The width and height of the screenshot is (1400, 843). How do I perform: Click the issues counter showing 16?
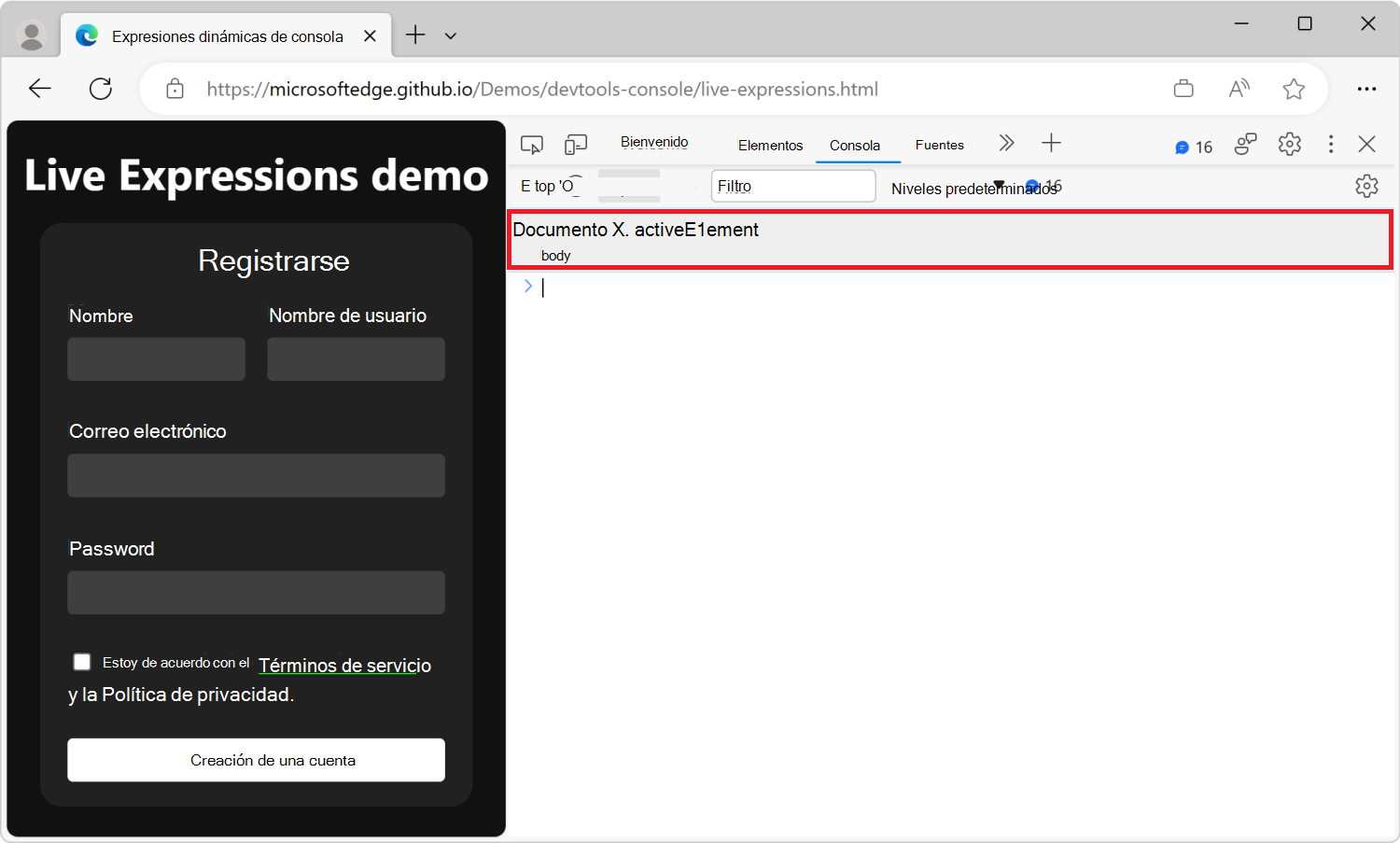click(x=1193, y=146)
